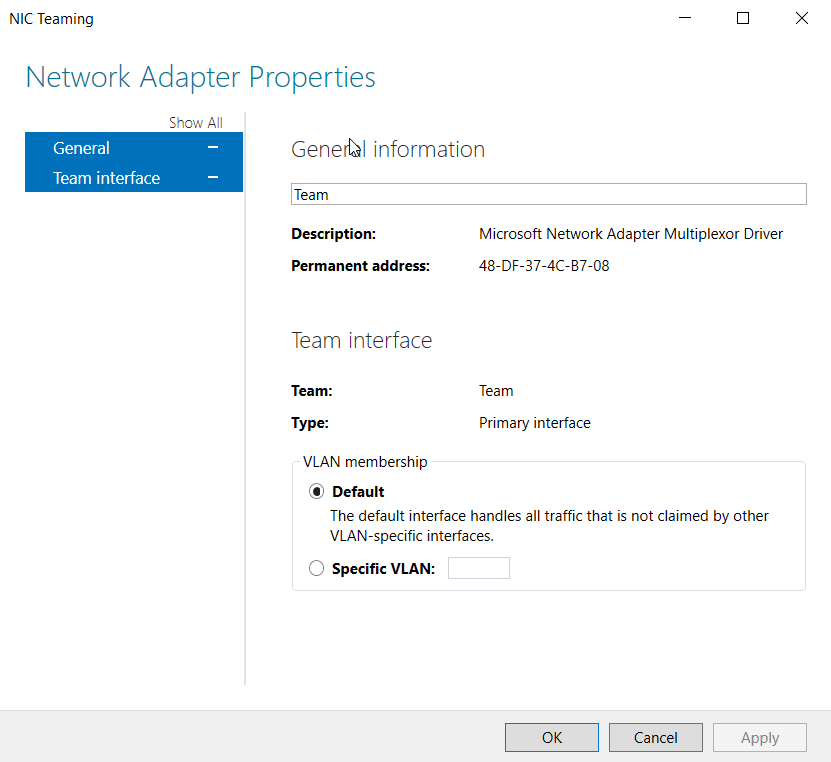Click inside the team name text field
This screenshot has height=762, width=831.
tap(548, 193)
